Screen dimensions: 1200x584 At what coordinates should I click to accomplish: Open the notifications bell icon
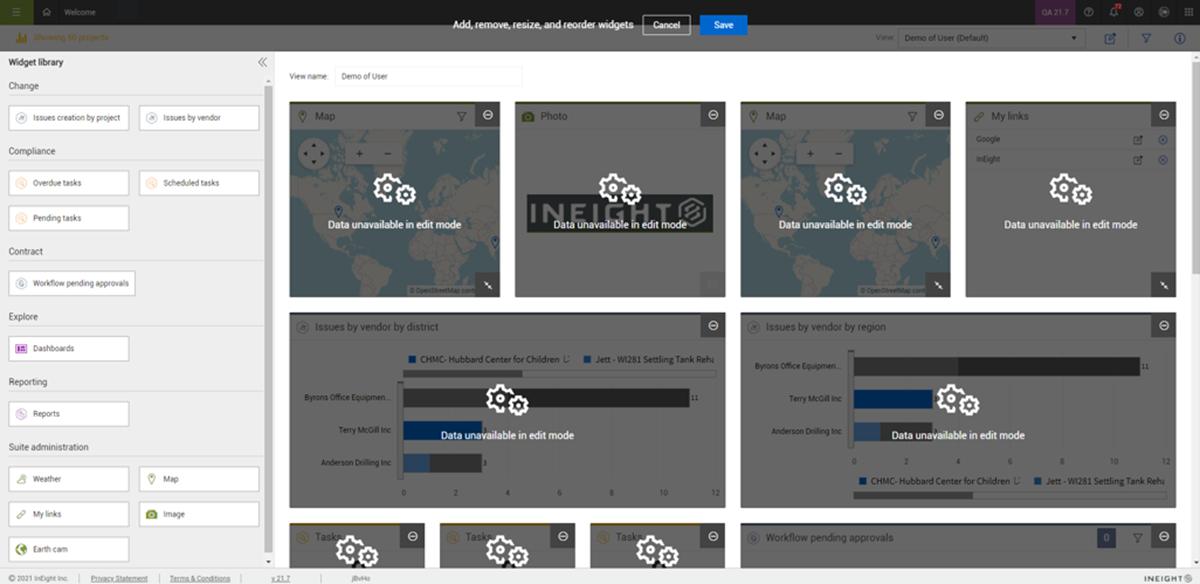pyautogui.click(x=1114, y=12)
